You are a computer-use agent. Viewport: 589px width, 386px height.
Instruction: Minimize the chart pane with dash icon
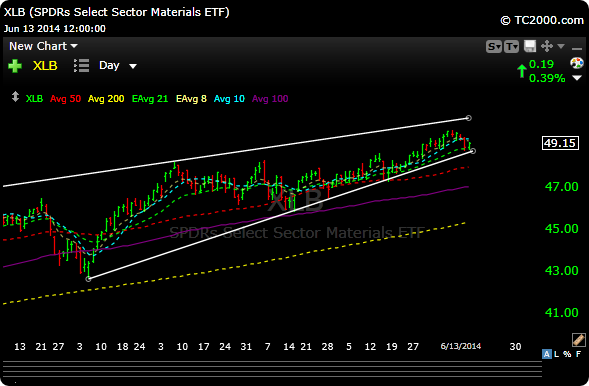click(x=577, y=48)
